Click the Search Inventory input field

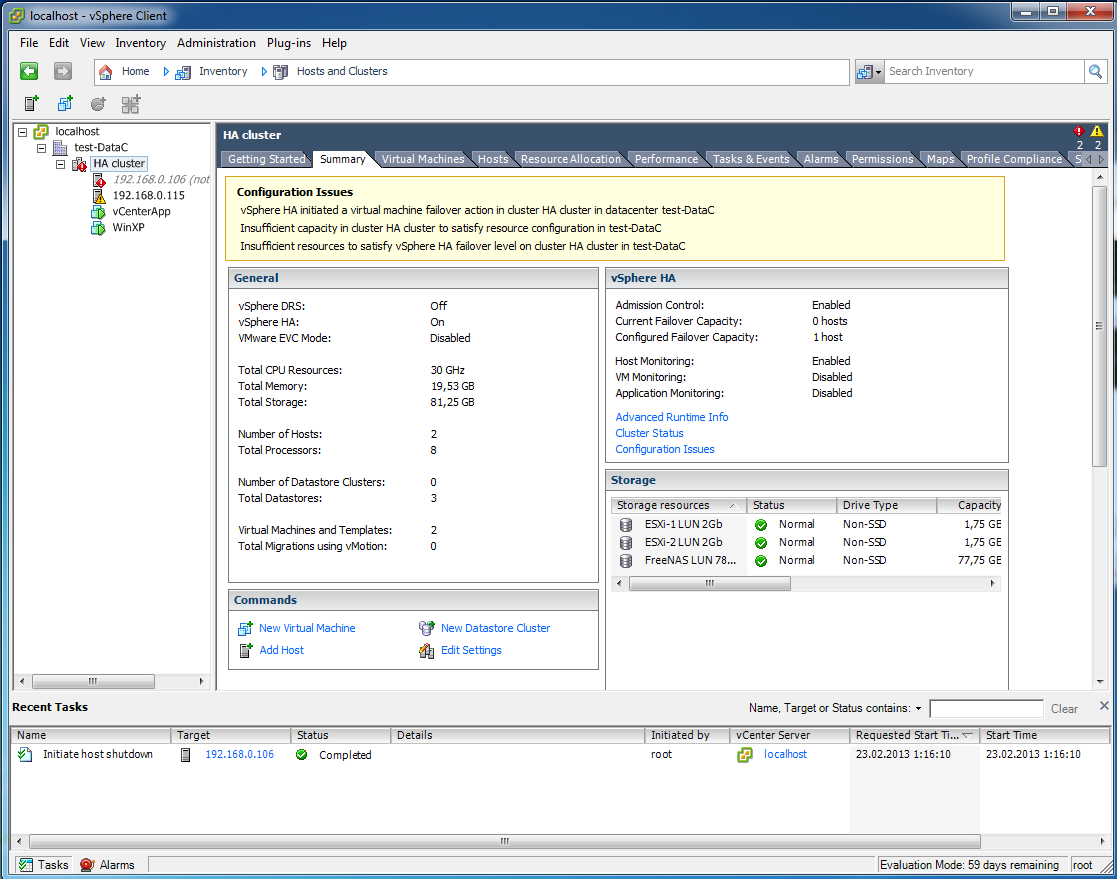(984, 71)
